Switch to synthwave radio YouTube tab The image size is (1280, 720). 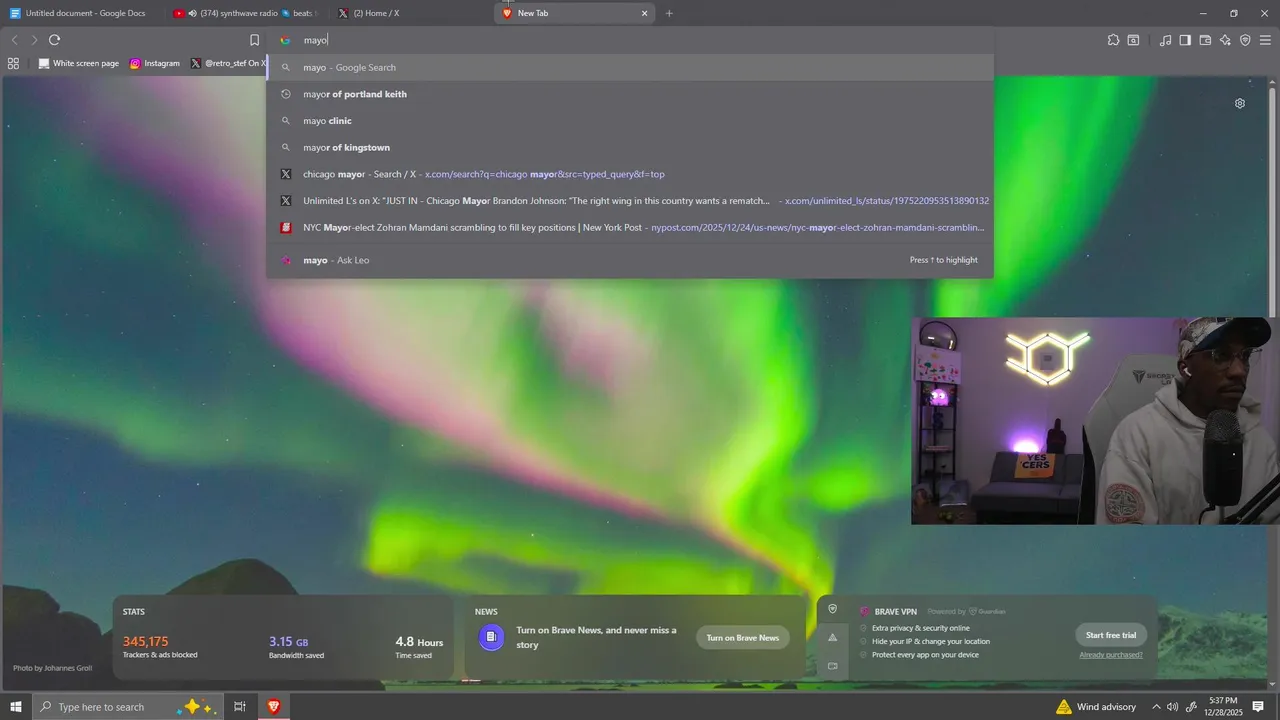(244, 13)
